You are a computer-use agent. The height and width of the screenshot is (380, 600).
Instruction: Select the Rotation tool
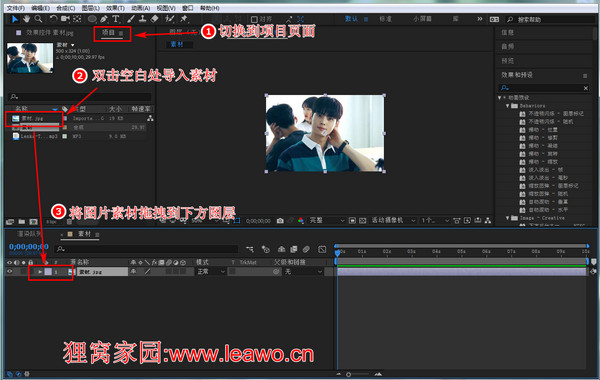[x=53, y=19]
